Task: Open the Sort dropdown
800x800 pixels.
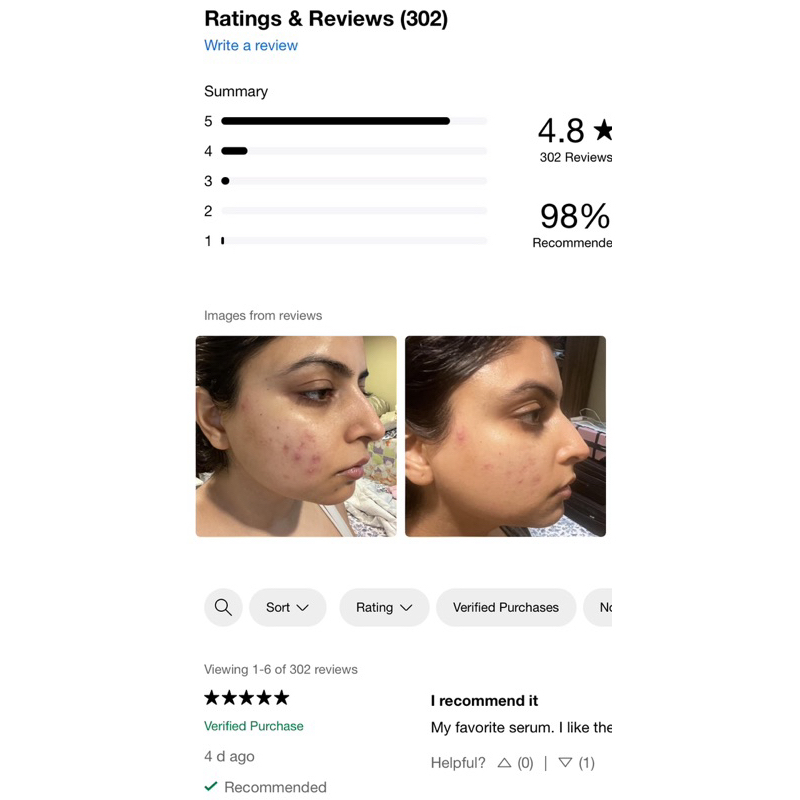Action: (288, 607)
